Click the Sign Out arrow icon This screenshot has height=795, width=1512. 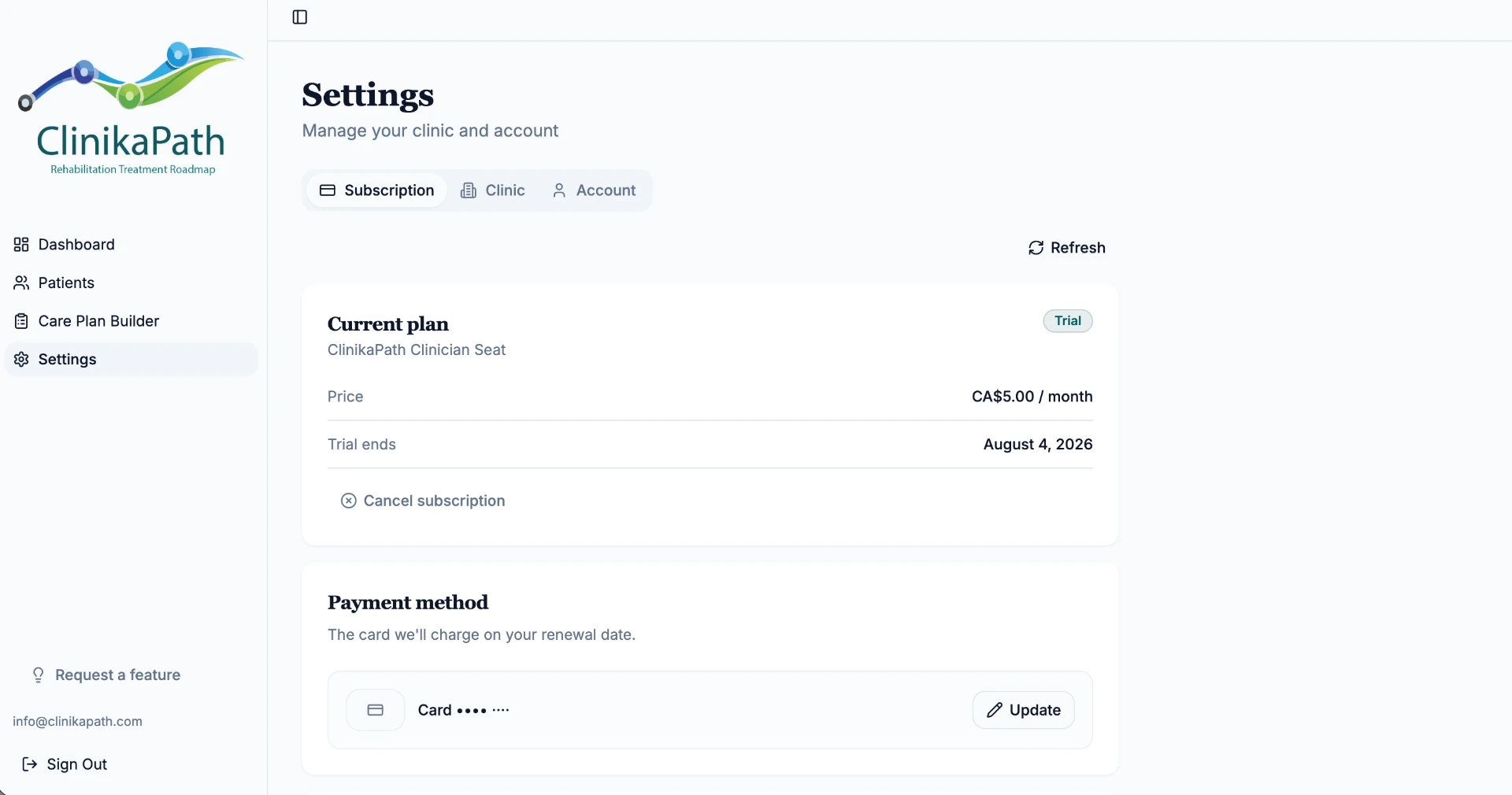click(x=29, y=764)
